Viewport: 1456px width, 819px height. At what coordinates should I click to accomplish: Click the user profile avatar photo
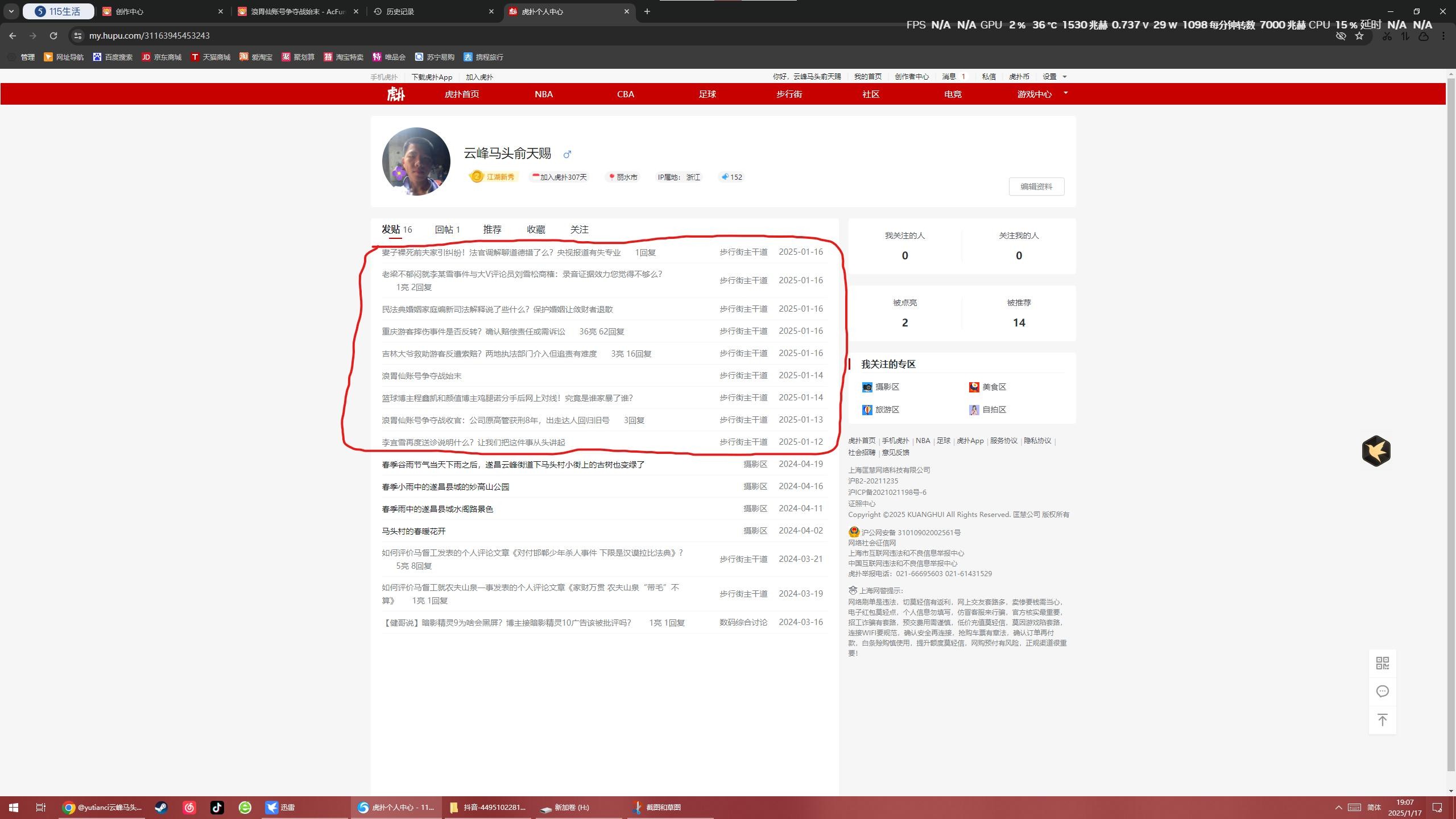416,162
